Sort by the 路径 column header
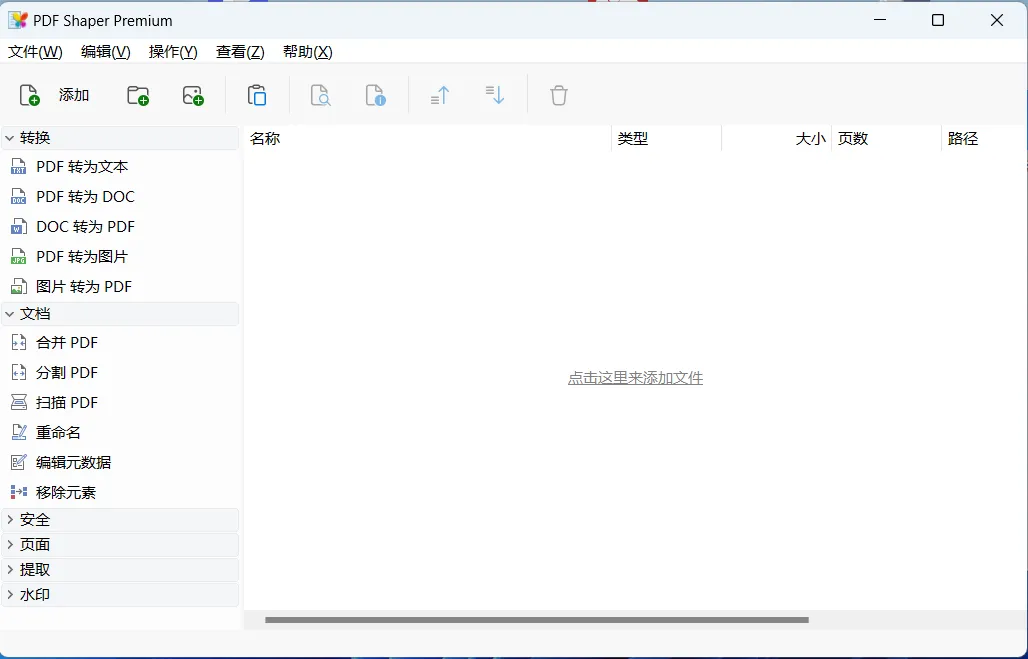1028x659 pixels. click(984, 138)
